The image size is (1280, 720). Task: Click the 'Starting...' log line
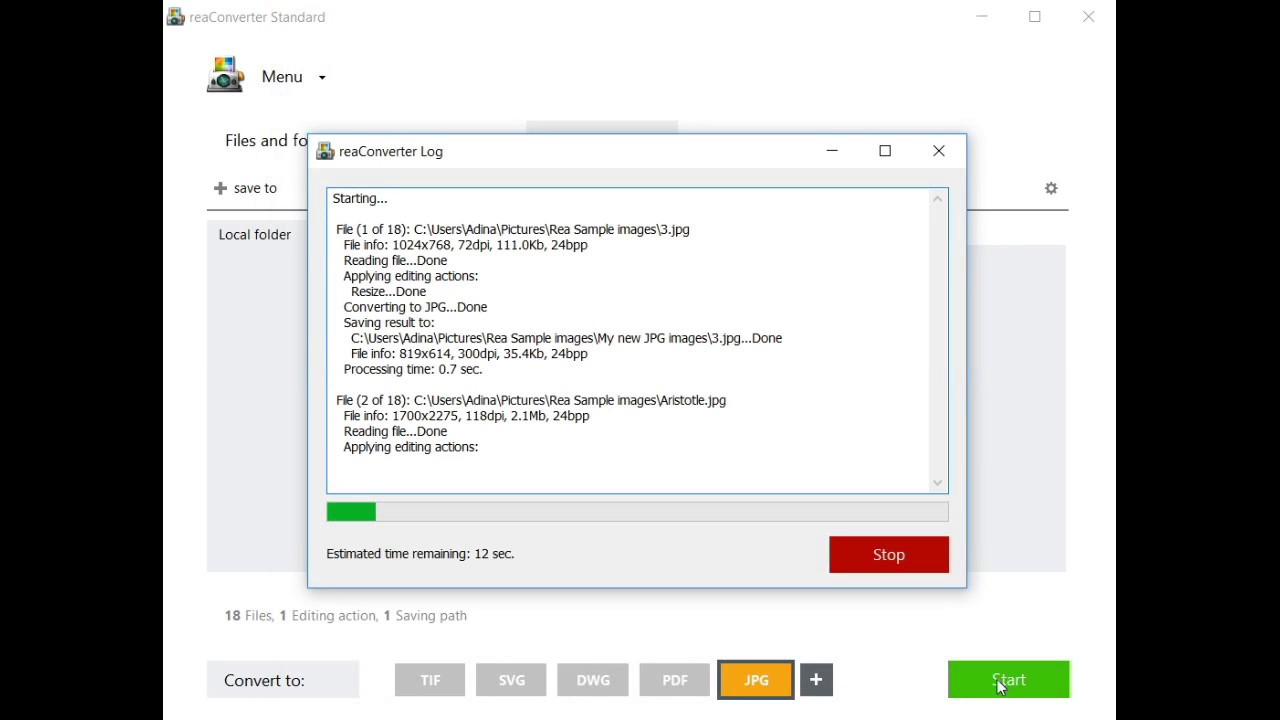(360, 198)
